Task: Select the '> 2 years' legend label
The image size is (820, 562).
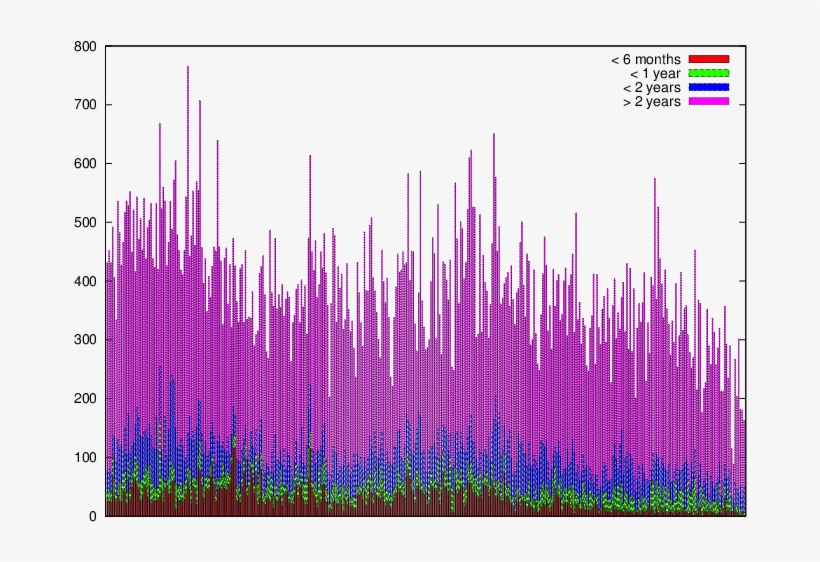Action: pyautogui.click(x=650, y=101)
